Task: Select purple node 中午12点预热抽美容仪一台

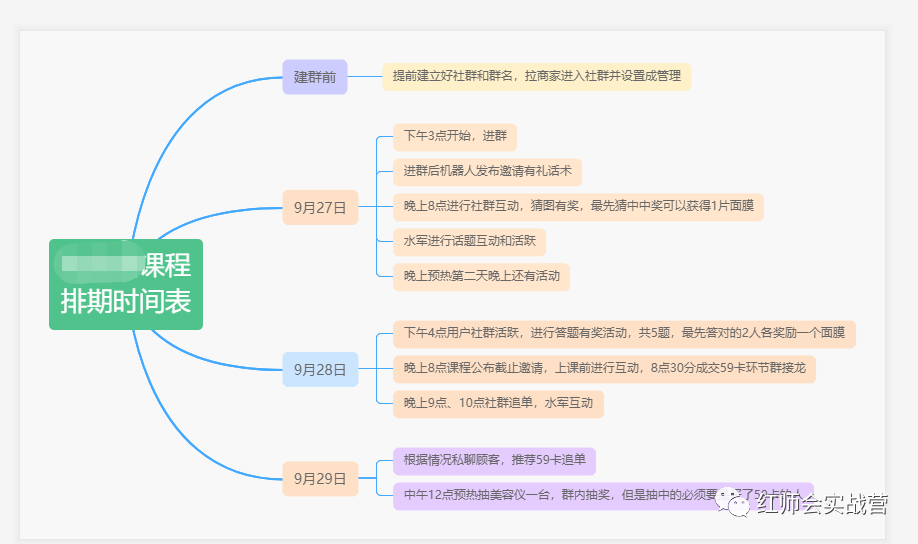Action: [x=603, y=495]
